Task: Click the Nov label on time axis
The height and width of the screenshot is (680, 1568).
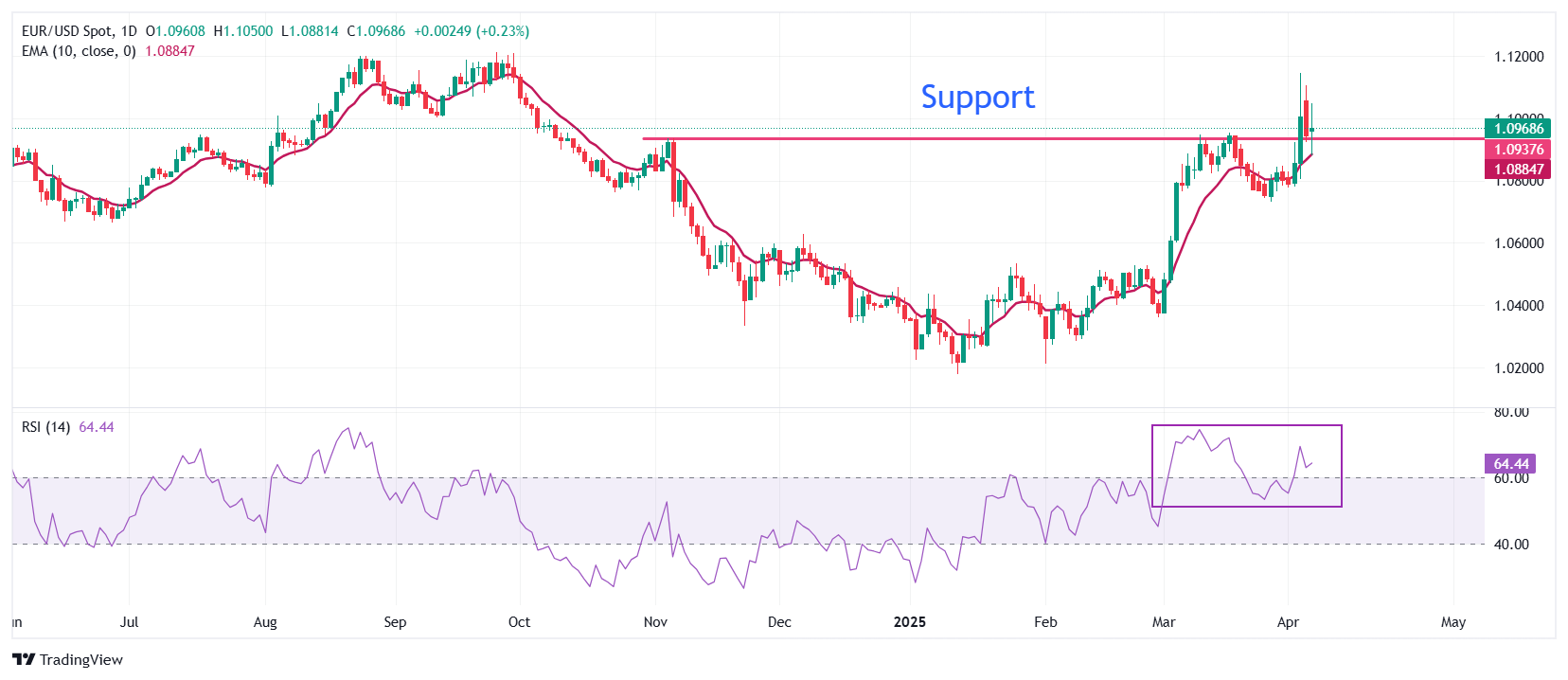Action: point(655,622)
